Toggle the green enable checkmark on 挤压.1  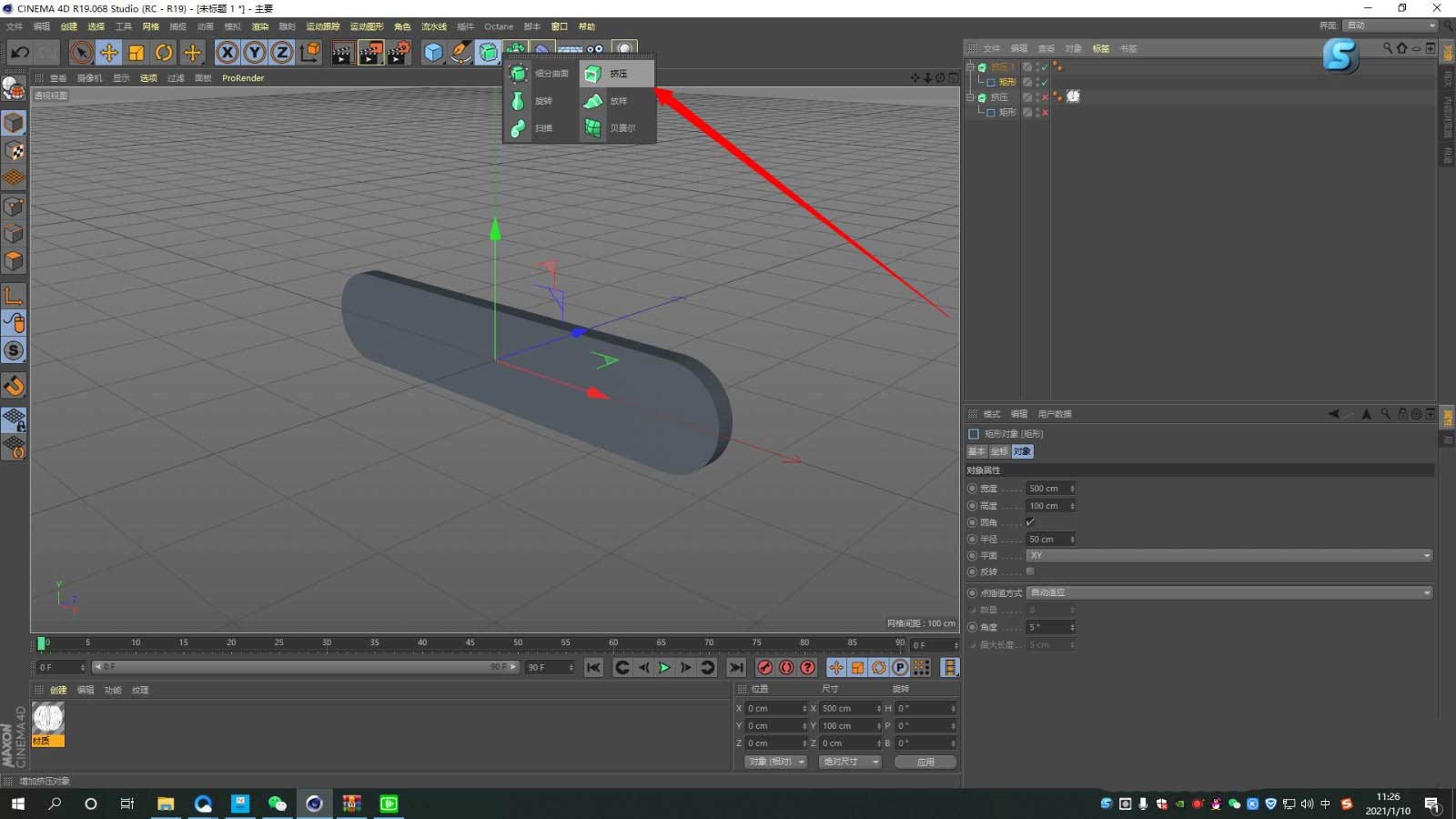point(1045,67)
